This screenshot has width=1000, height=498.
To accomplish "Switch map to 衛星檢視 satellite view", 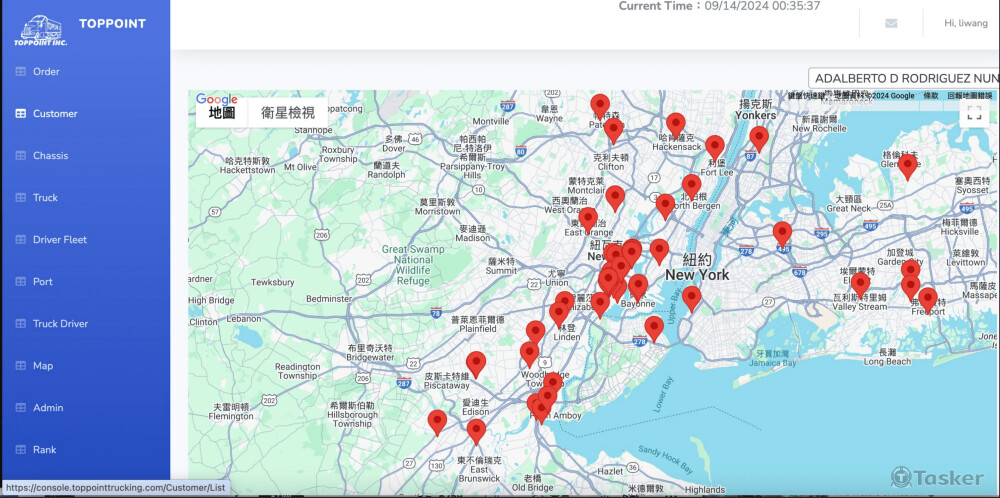I will pyautogui.click(x=288, y=113).
